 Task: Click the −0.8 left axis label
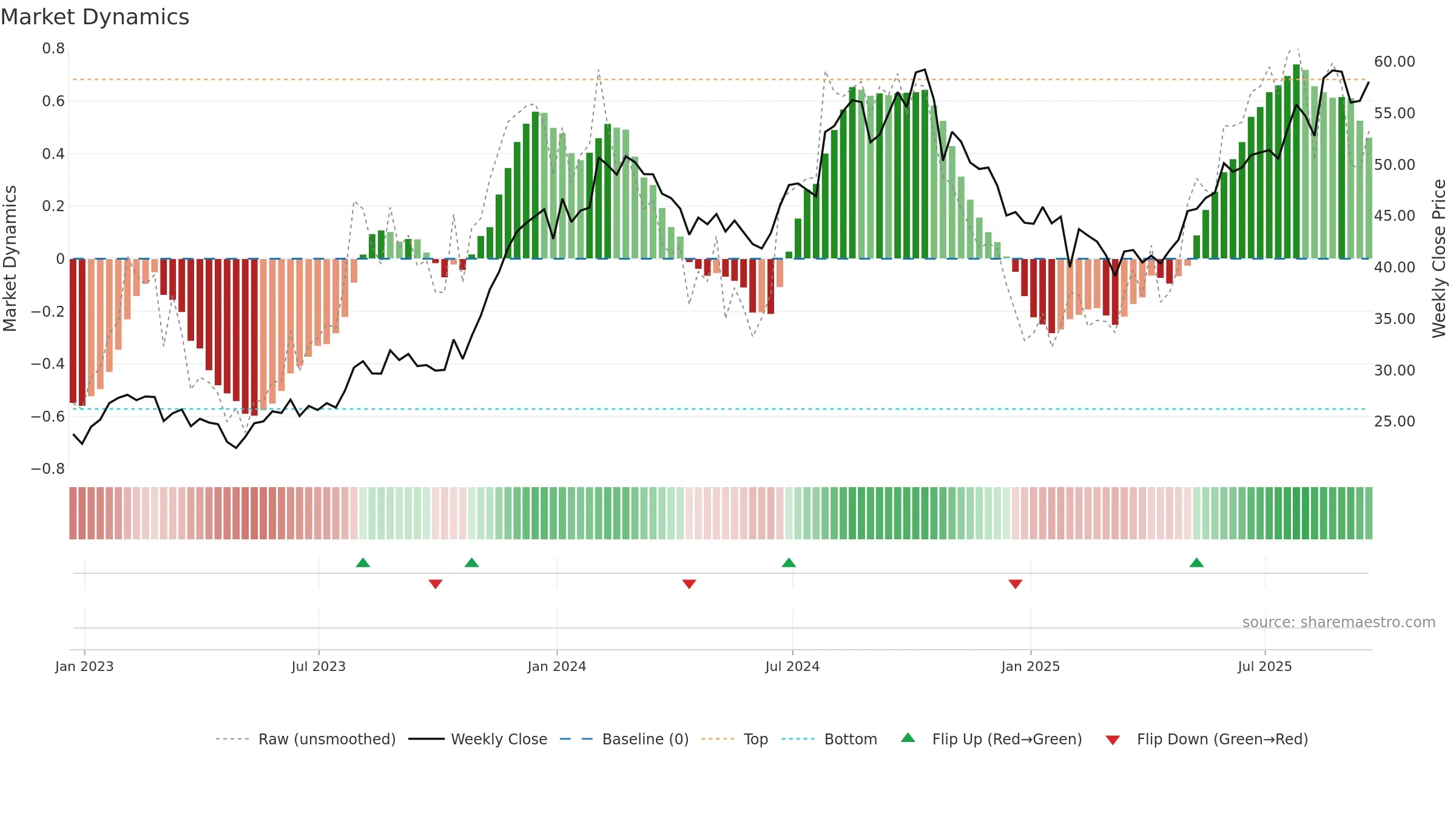(x=48, y=468)
